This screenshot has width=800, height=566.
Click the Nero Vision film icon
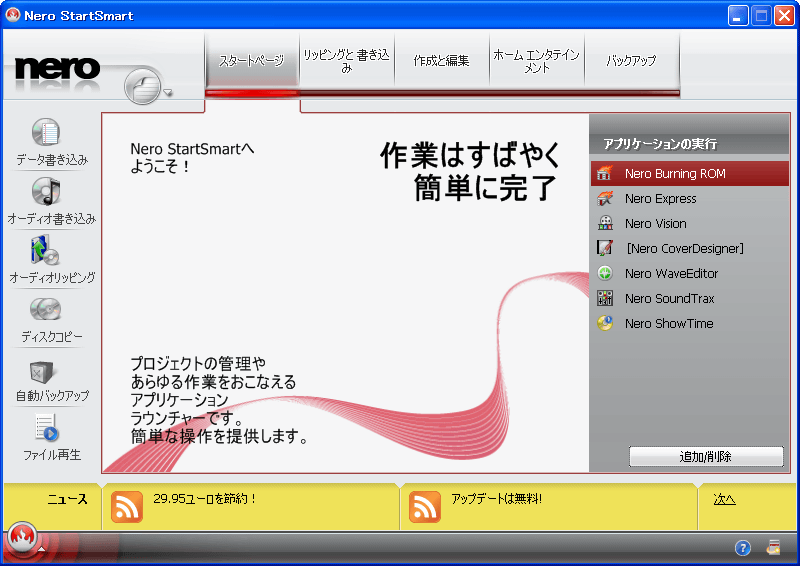point(605,224)
